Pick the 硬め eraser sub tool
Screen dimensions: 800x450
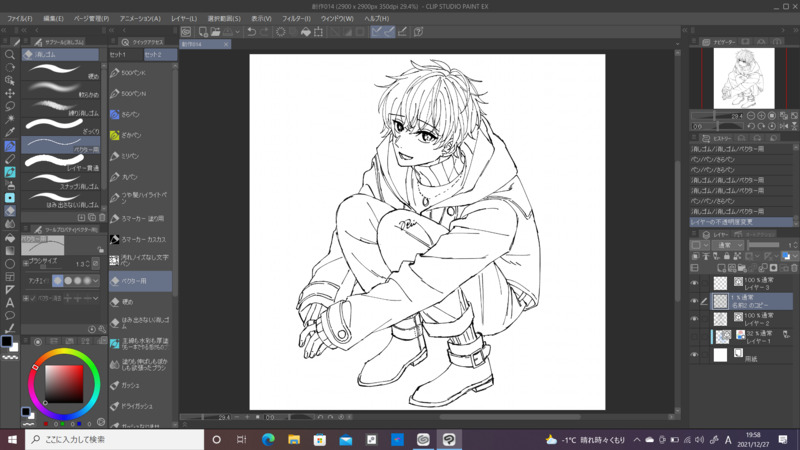[61, 71]
